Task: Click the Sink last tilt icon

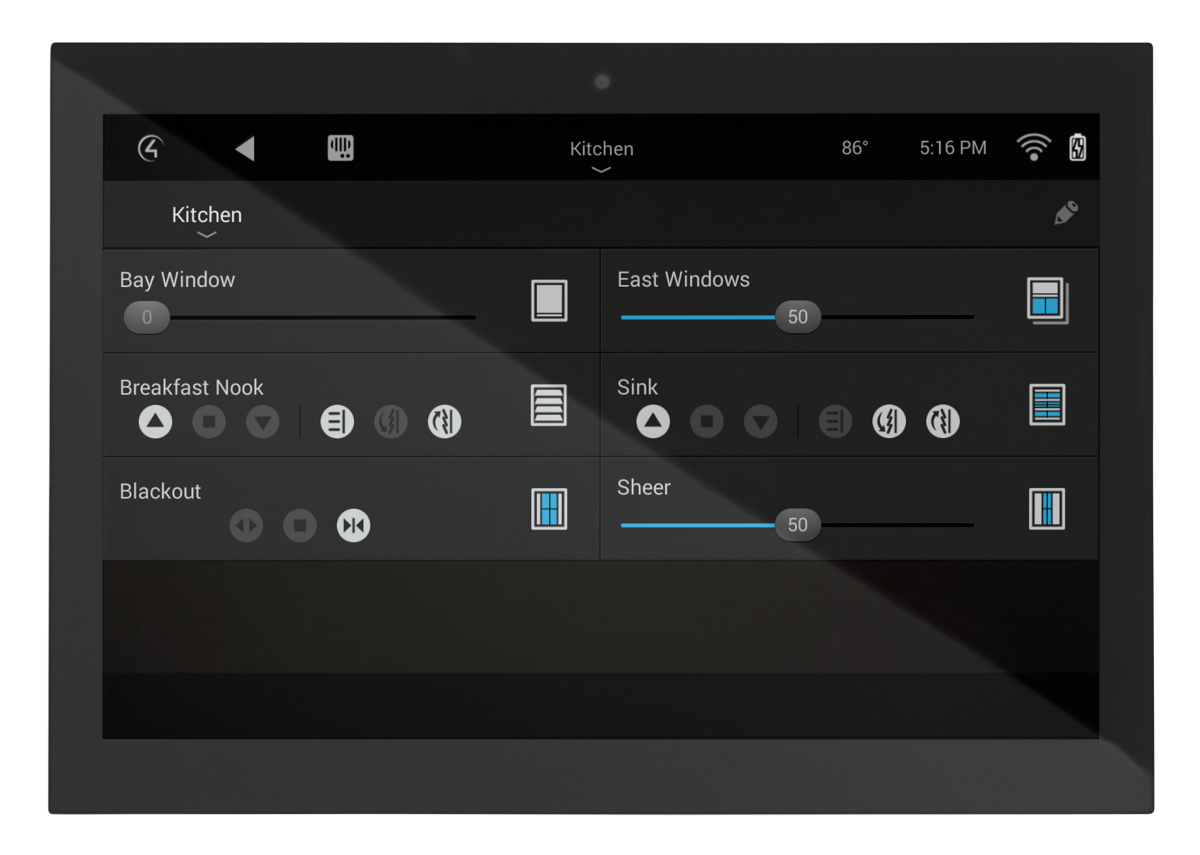Action: pyautogui.click(x=943, y=422)
